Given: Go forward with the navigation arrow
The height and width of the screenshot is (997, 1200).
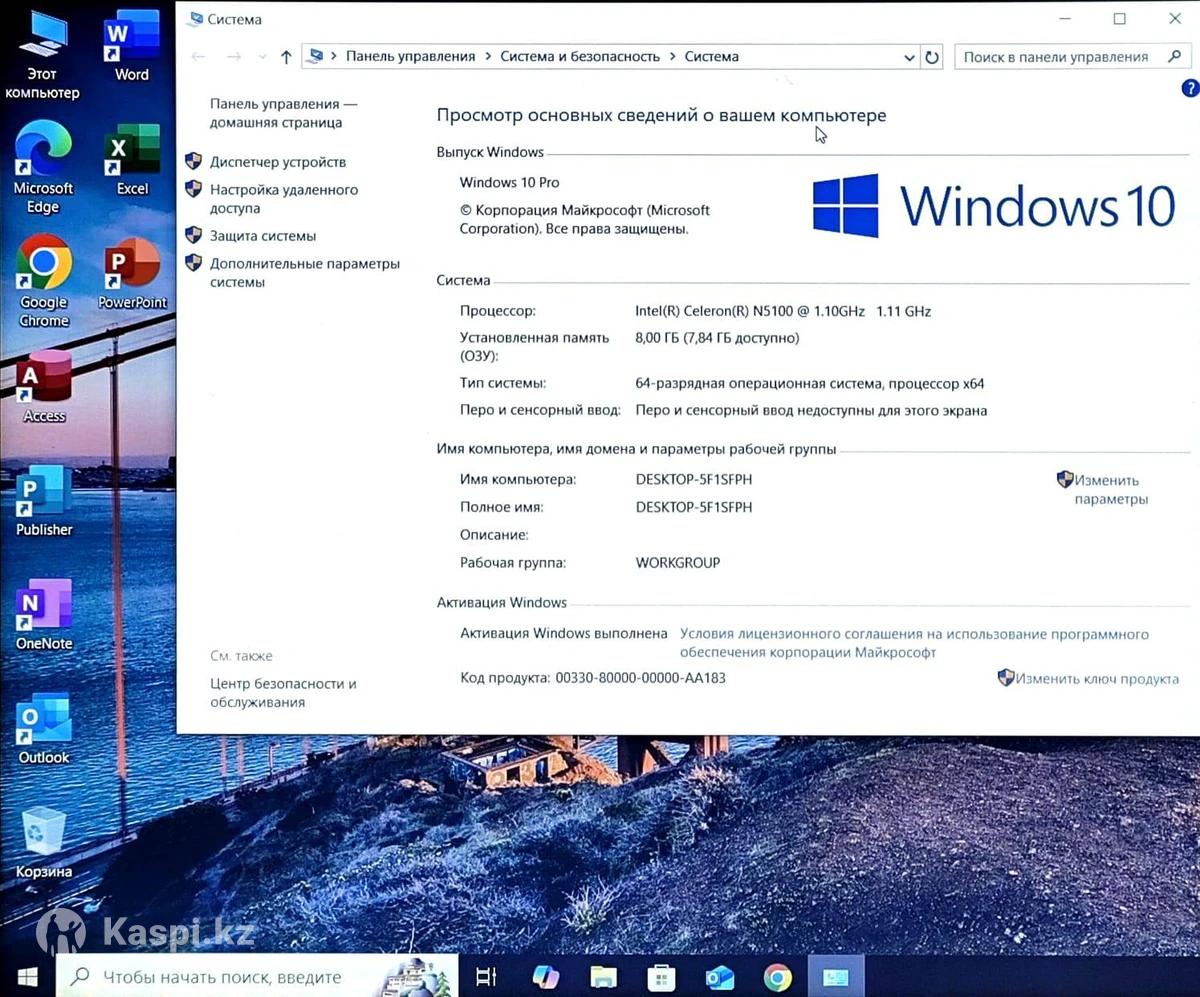Looking at the screenshot, I should 234,57.
